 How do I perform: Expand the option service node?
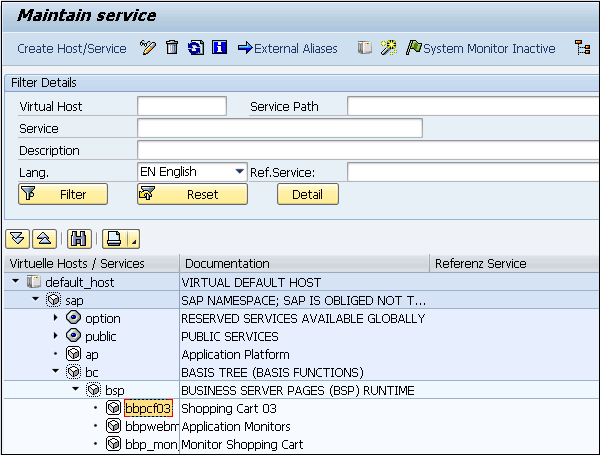[x=55, y=319]
